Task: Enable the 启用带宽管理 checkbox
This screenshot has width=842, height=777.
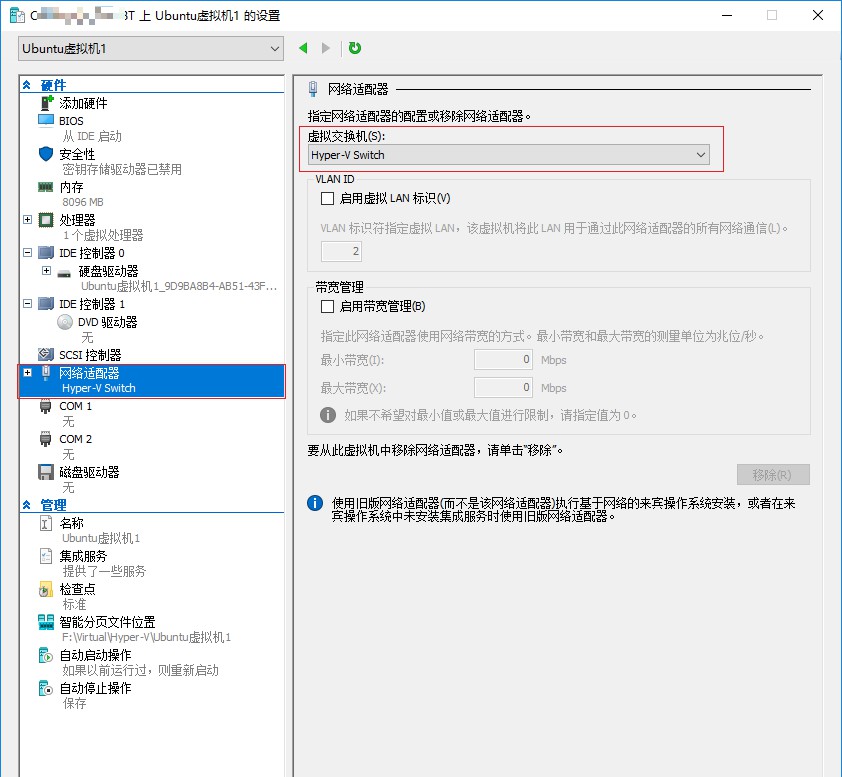Action: [x=328, y=307]
